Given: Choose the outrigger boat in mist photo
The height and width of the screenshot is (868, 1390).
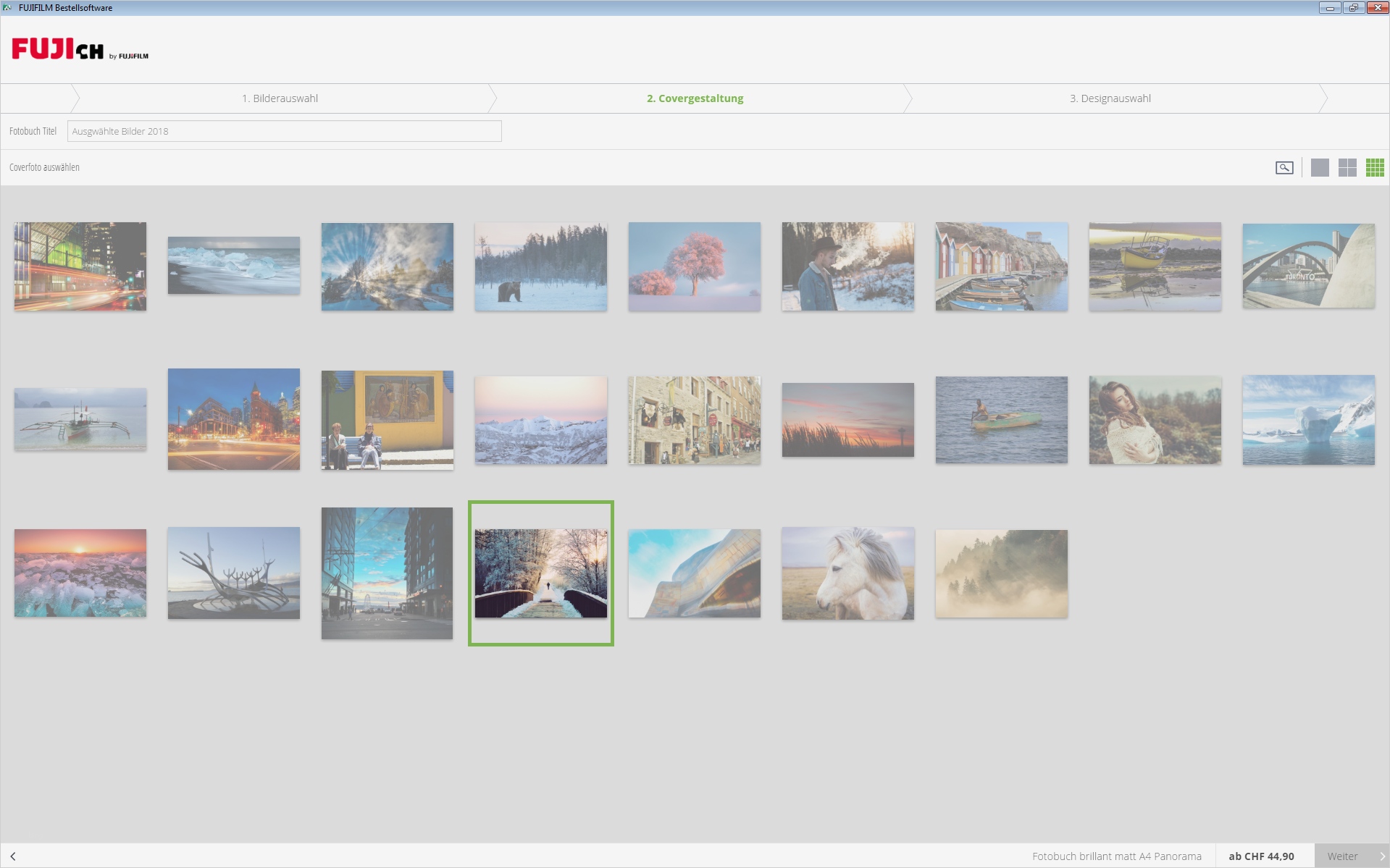Looking at the screenshot, I should [x=80, y=419].
